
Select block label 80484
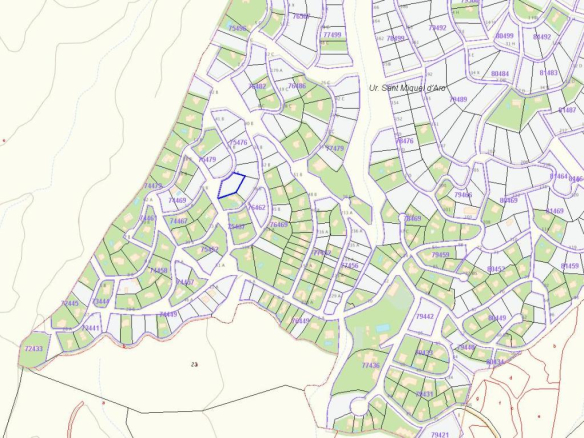coord(500,74)
